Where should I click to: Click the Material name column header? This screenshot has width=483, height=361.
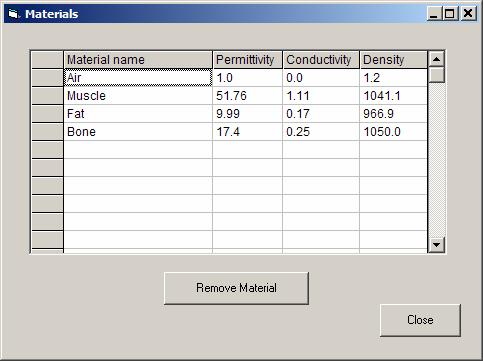pyautogui.click(x=138, y=60)
